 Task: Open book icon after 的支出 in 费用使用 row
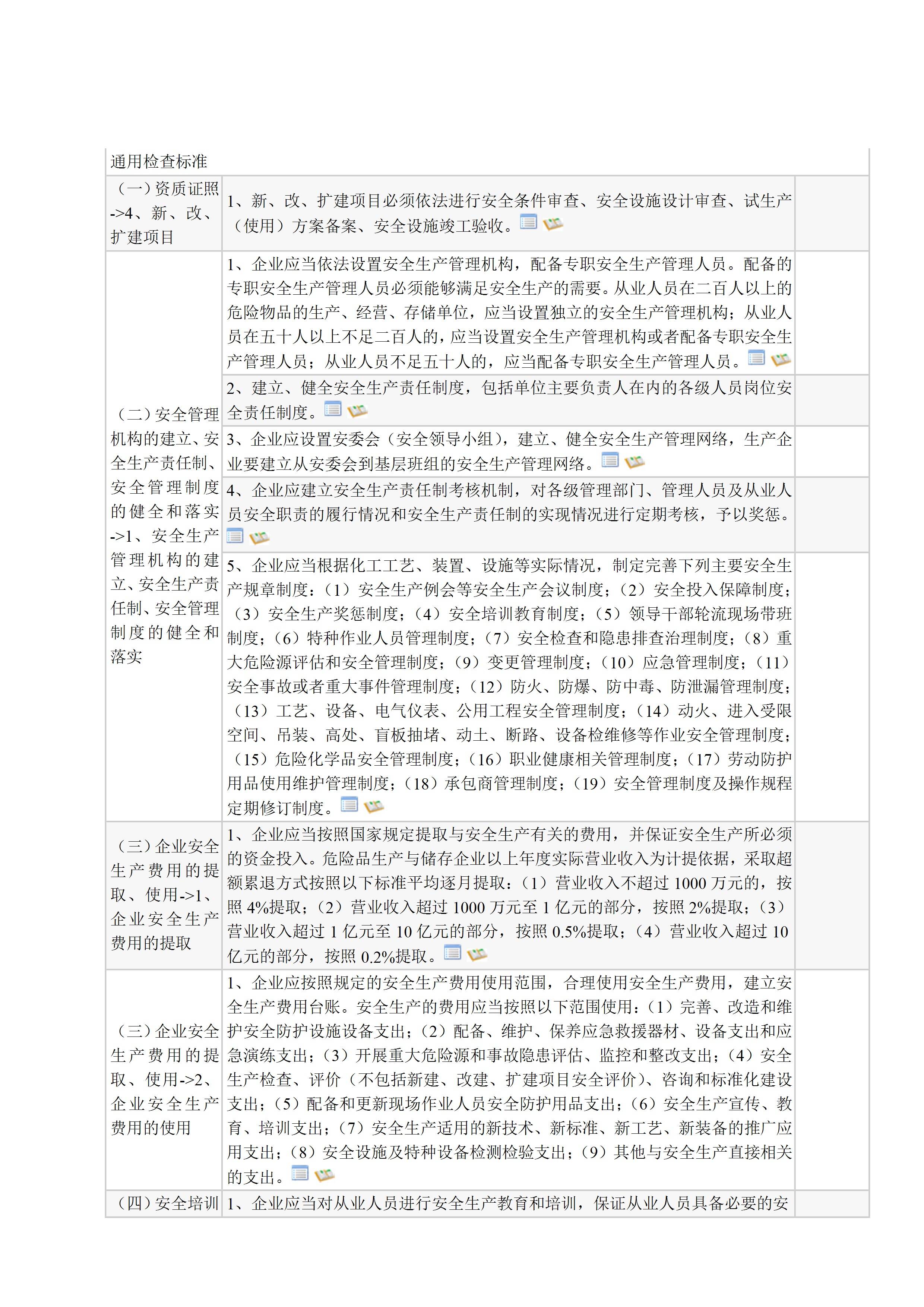tap(324, 1175)
